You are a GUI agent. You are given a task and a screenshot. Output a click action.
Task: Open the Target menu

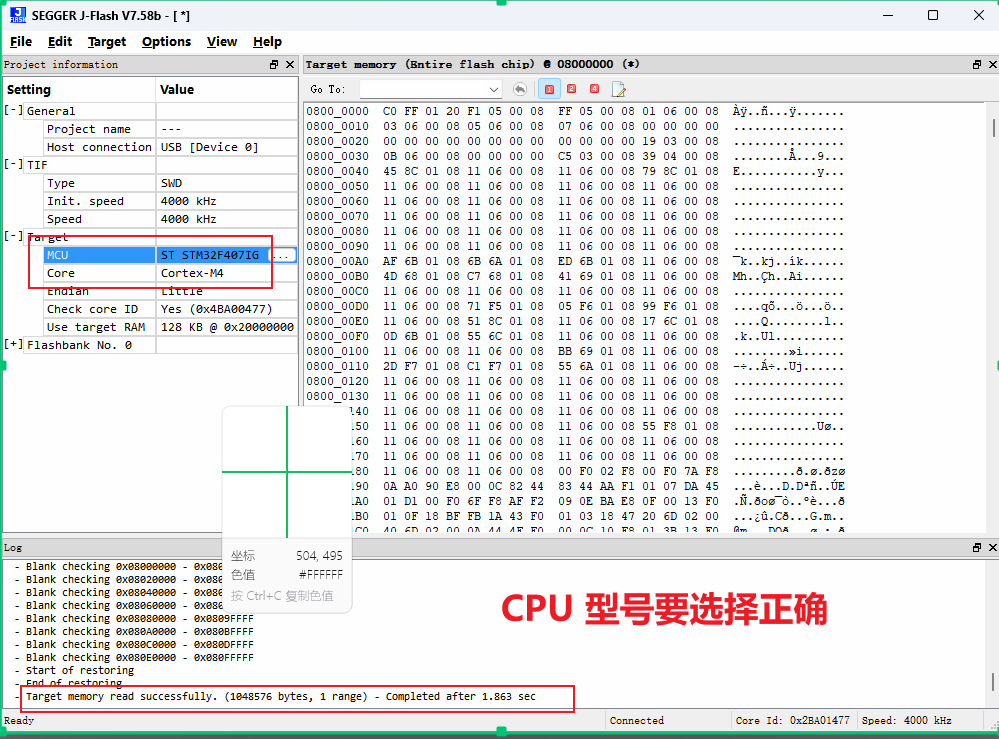coord(107,41)
